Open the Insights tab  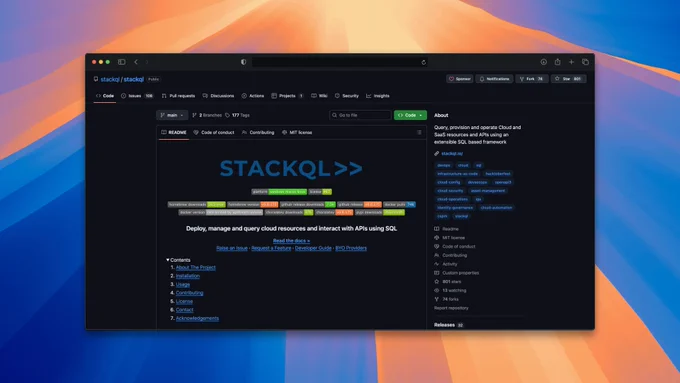(377, 96)
